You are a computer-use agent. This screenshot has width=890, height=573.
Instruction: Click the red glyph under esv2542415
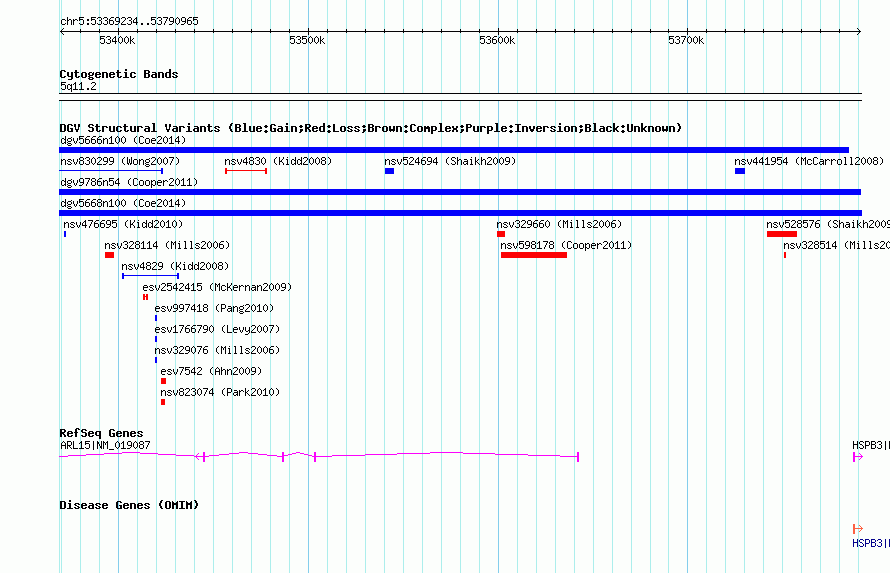click(145, 297)
